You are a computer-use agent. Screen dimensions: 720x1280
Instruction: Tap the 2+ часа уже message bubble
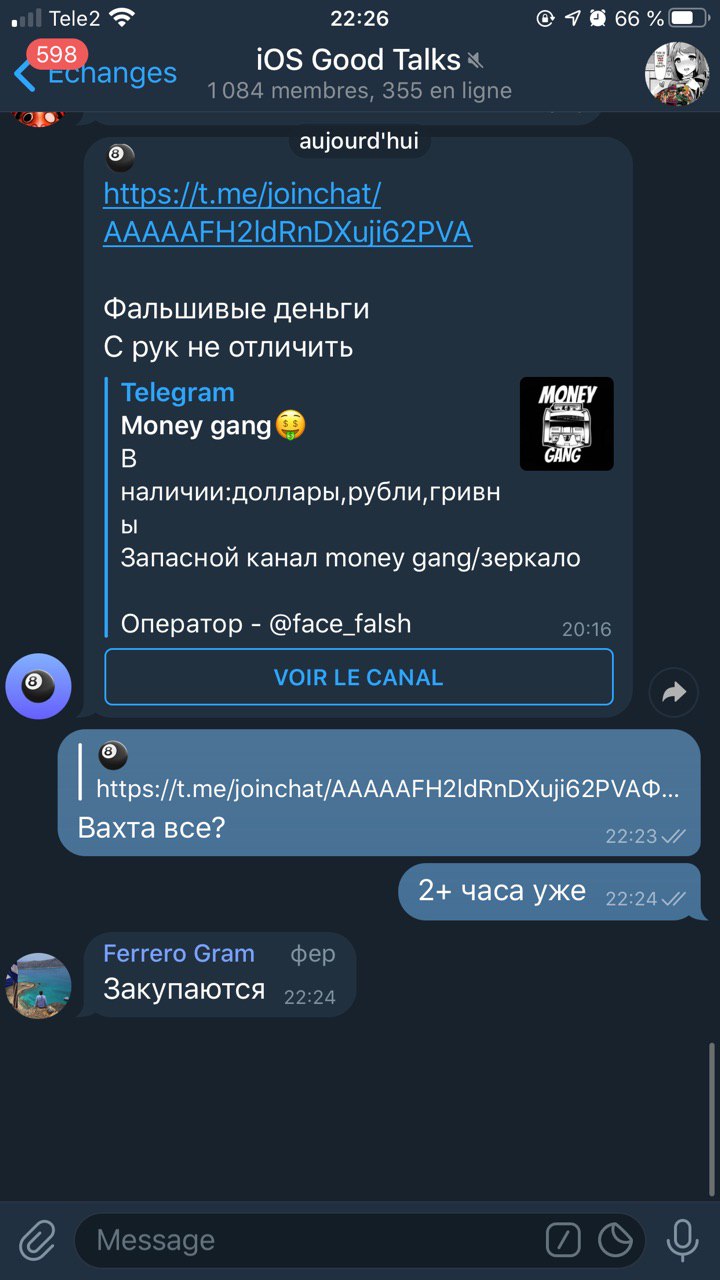click(x=550, y=891)
